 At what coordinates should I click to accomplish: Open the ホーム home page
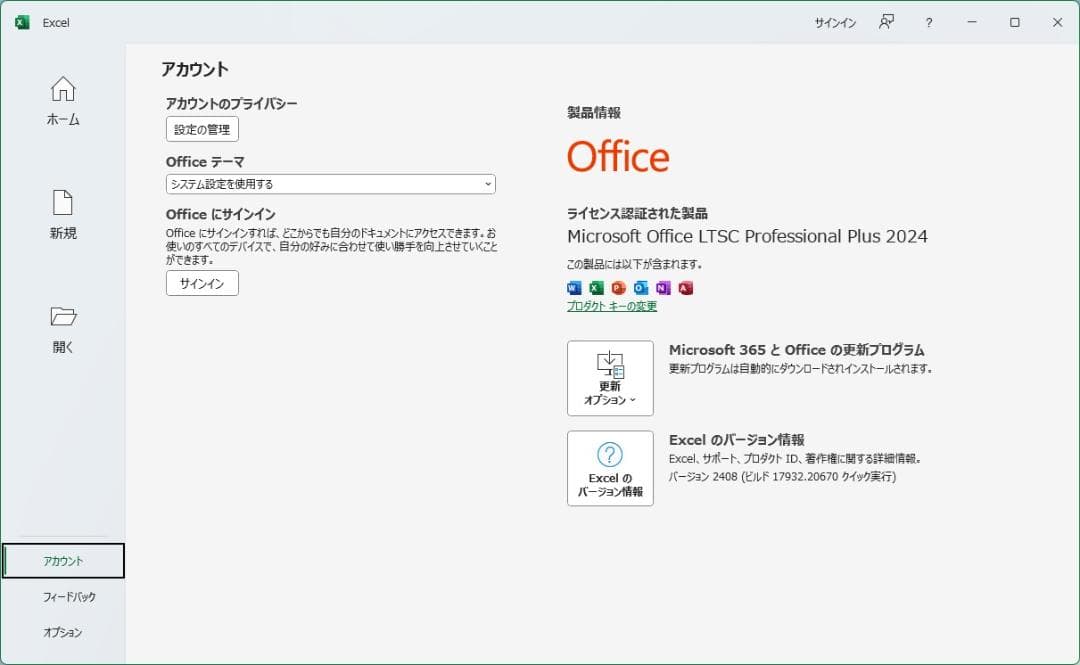[63, 101]
